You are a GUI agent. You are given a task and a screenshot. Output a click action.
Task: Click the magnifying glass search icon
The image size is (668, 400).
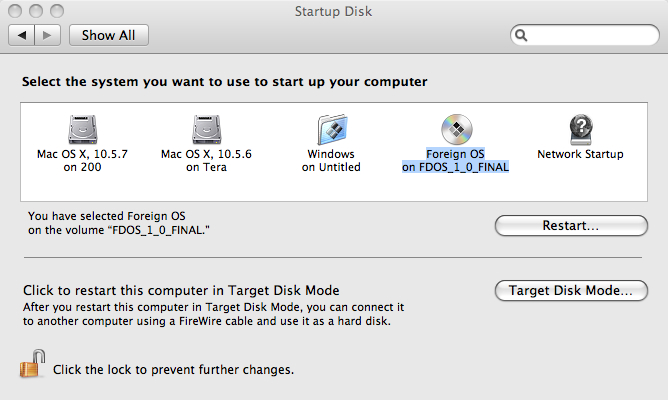click(x=521, y=35)
